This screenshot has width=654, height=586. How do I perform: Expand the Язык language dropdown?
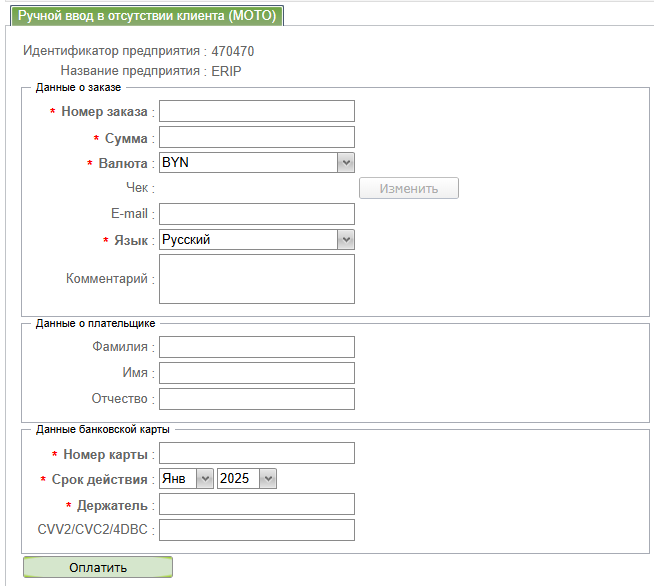click(257, 240)
